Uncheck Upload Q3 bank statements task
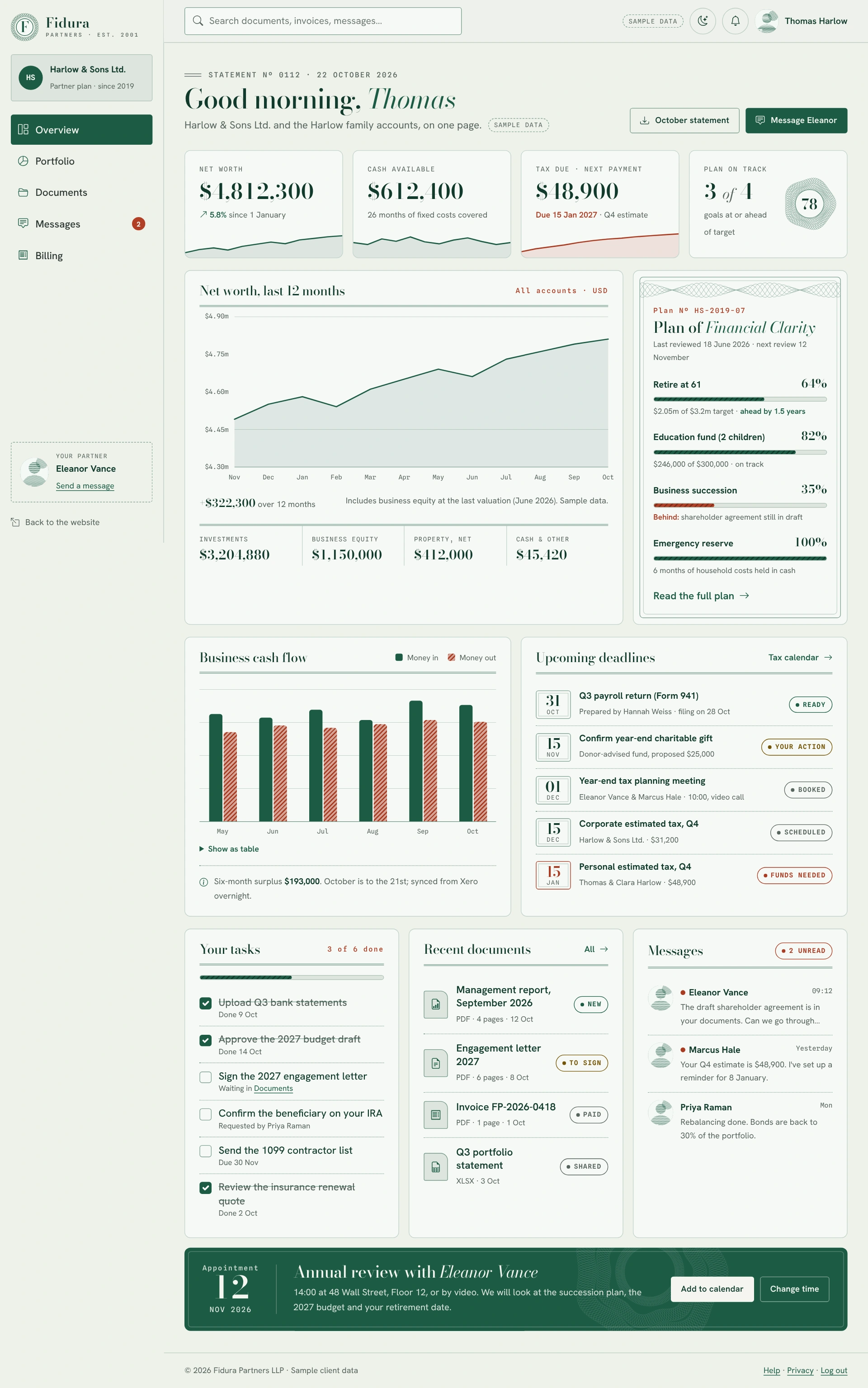Screen dimensions: 868x1388 206,1003
